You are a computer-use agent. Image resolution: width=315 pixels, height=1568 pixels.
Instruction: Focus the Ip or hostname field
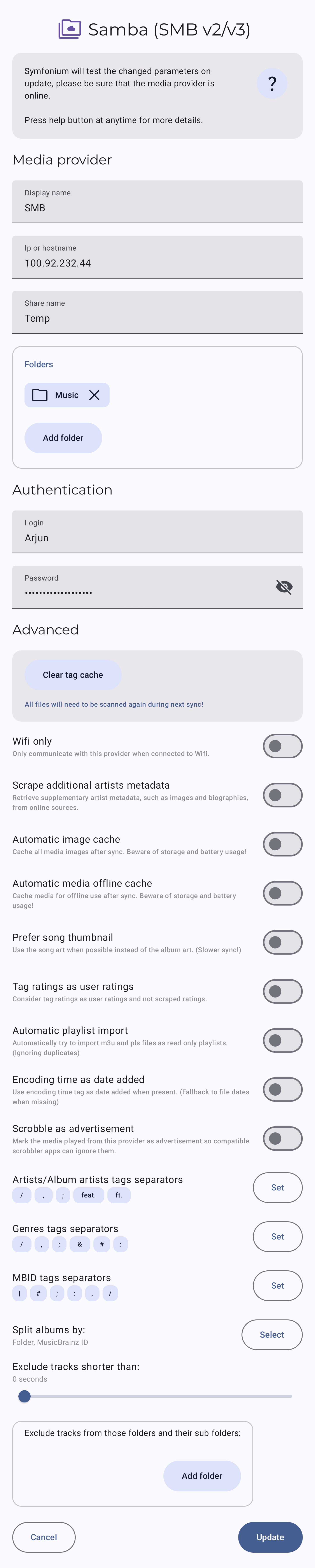pos(157,257)
